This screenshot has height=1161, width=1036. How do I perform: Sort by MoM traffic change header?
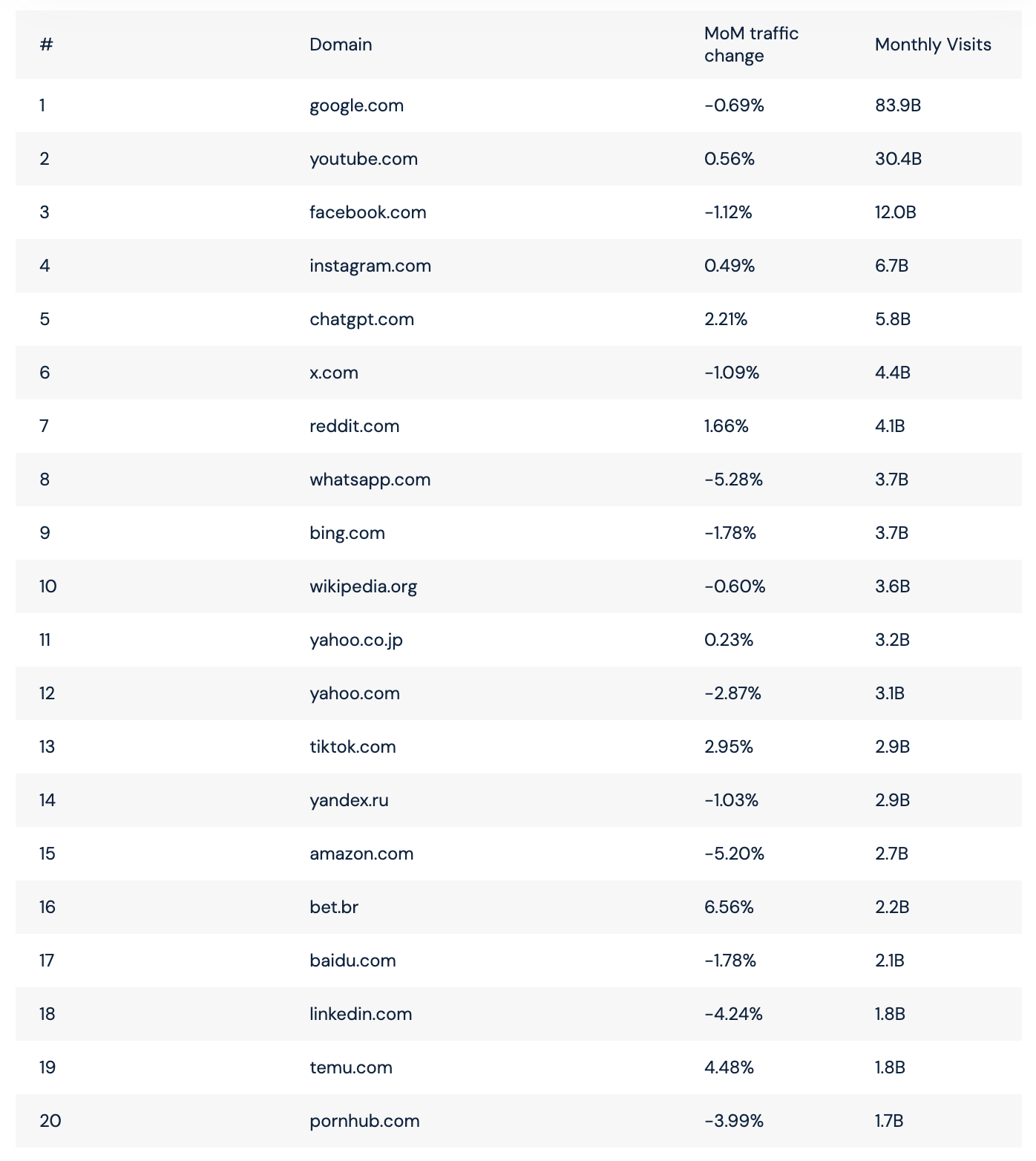click(x=751, y=45)
